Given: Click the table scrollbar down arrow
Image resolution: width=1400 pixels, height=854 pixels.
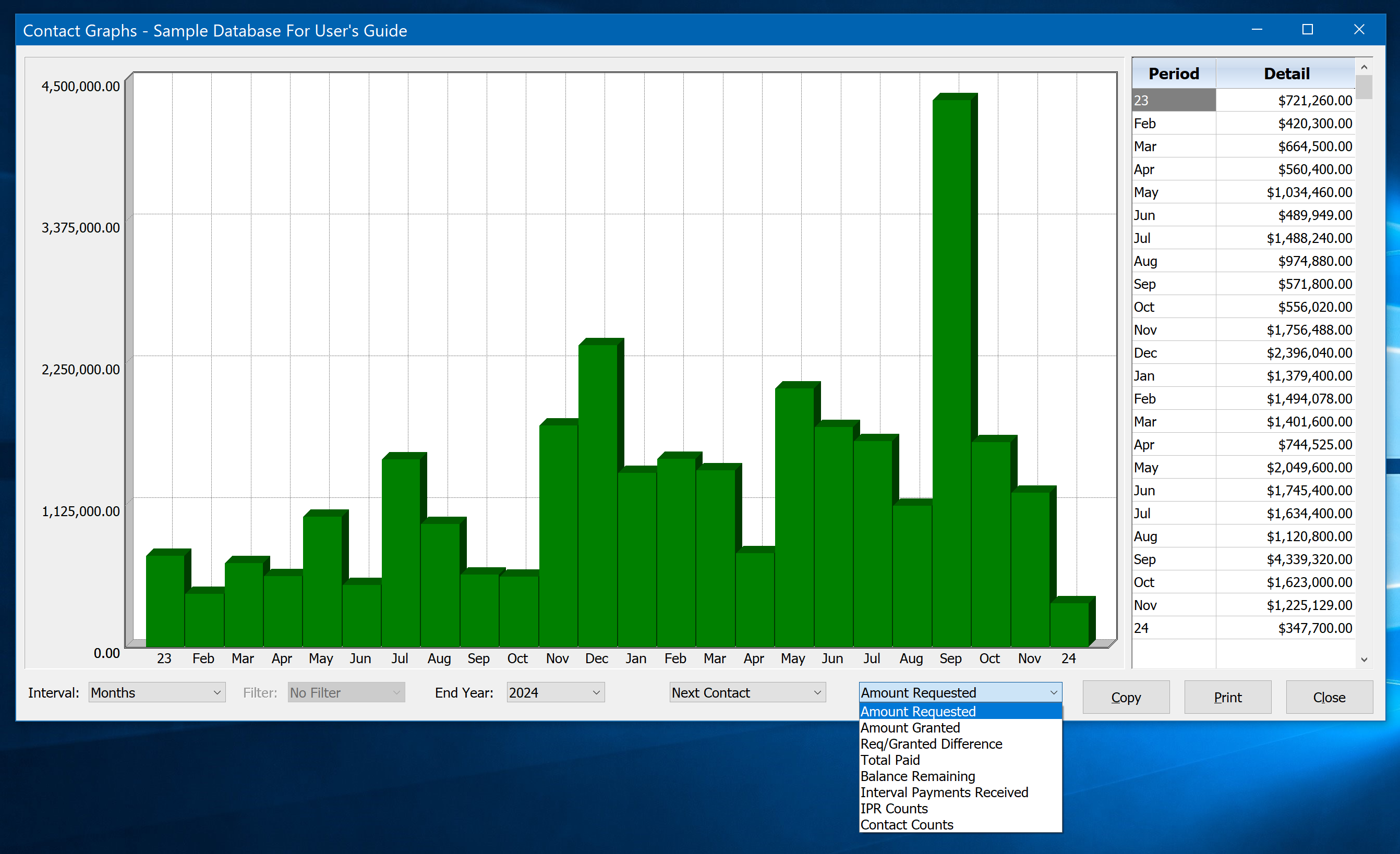Looking at the screenshot, I should [1363, 660].
